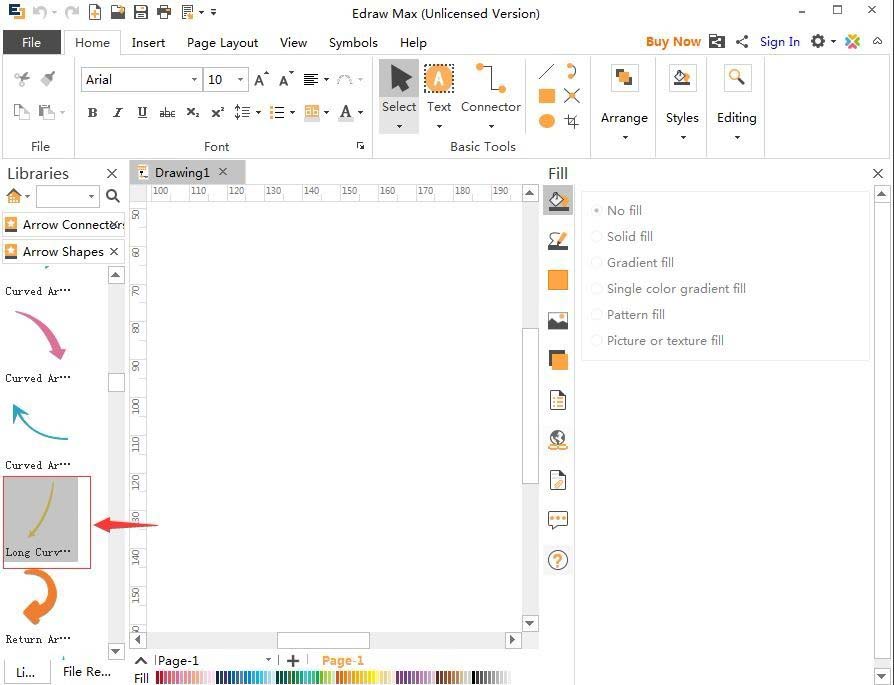Select the Text tool
The width and height of the screenshot is (894, 685).
pyautogui.click(x=438, y=90)
